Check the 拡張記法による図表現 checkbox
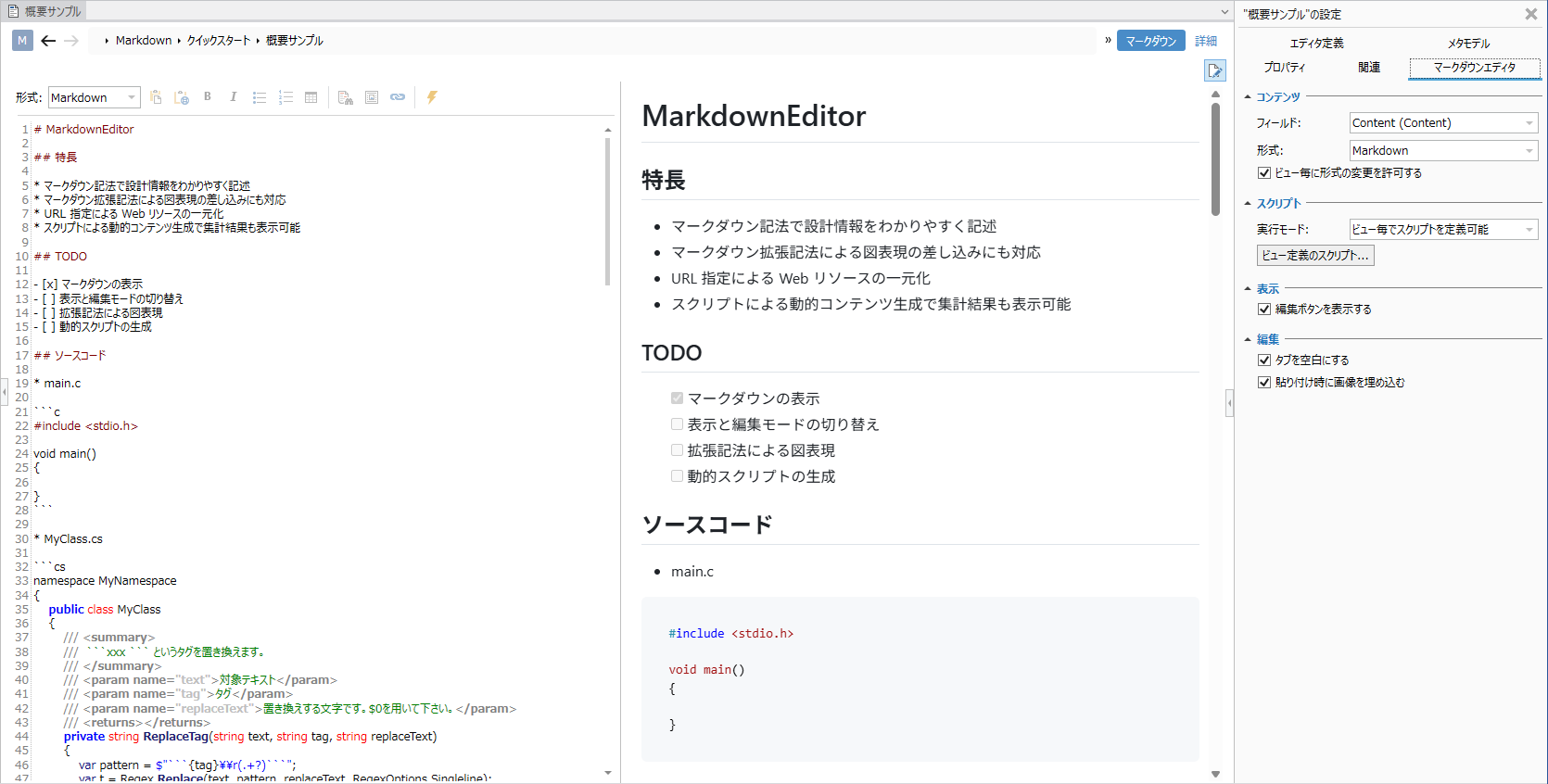This screenshot has width=1548, height=784. point(677,450)
